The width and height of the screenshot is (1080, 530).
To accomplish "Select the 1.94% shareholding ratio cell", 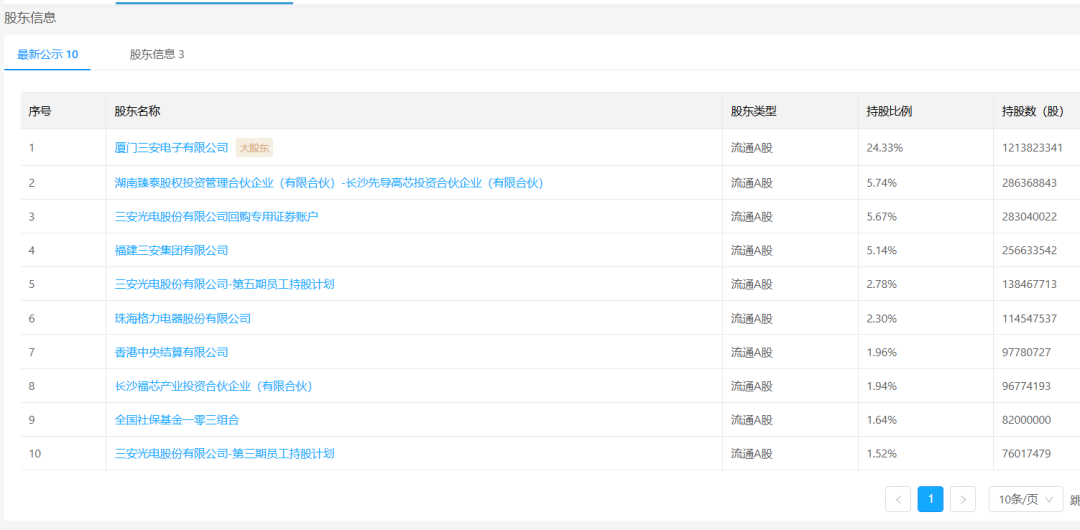I will coord(882,386).
